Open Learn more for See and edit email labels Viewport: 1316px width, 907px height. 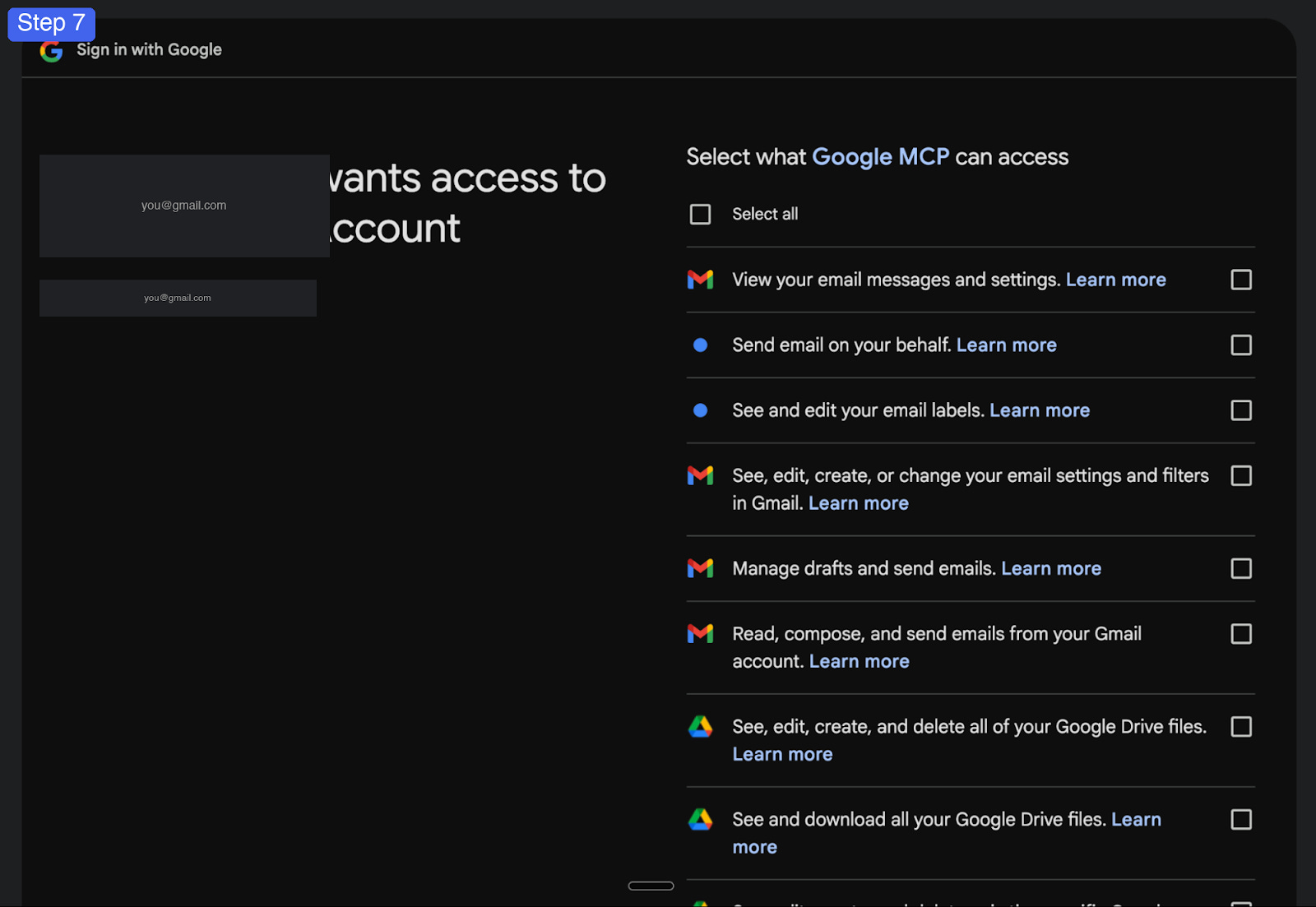point(1040,410)
